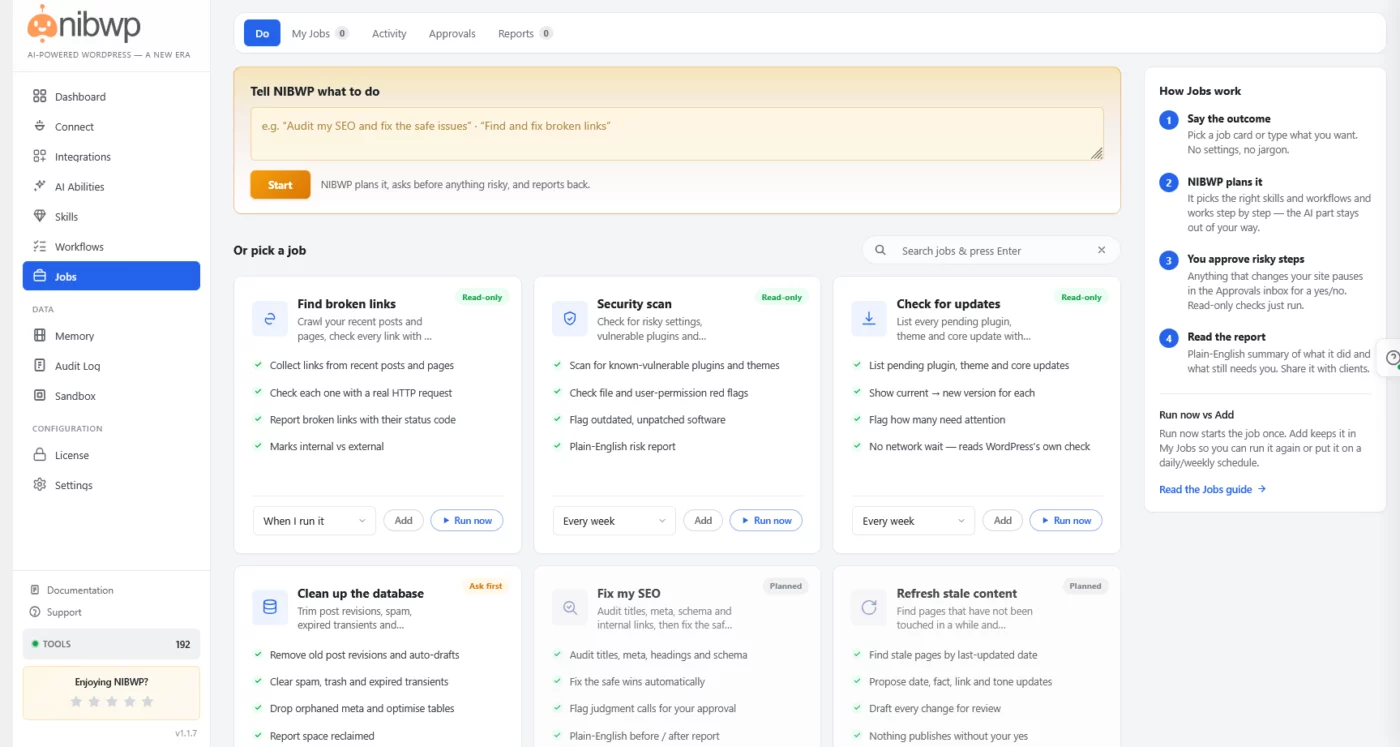Click the AI Abilities sparkle icon
This screenshot has width=1400, height=747.
point(40,187)
